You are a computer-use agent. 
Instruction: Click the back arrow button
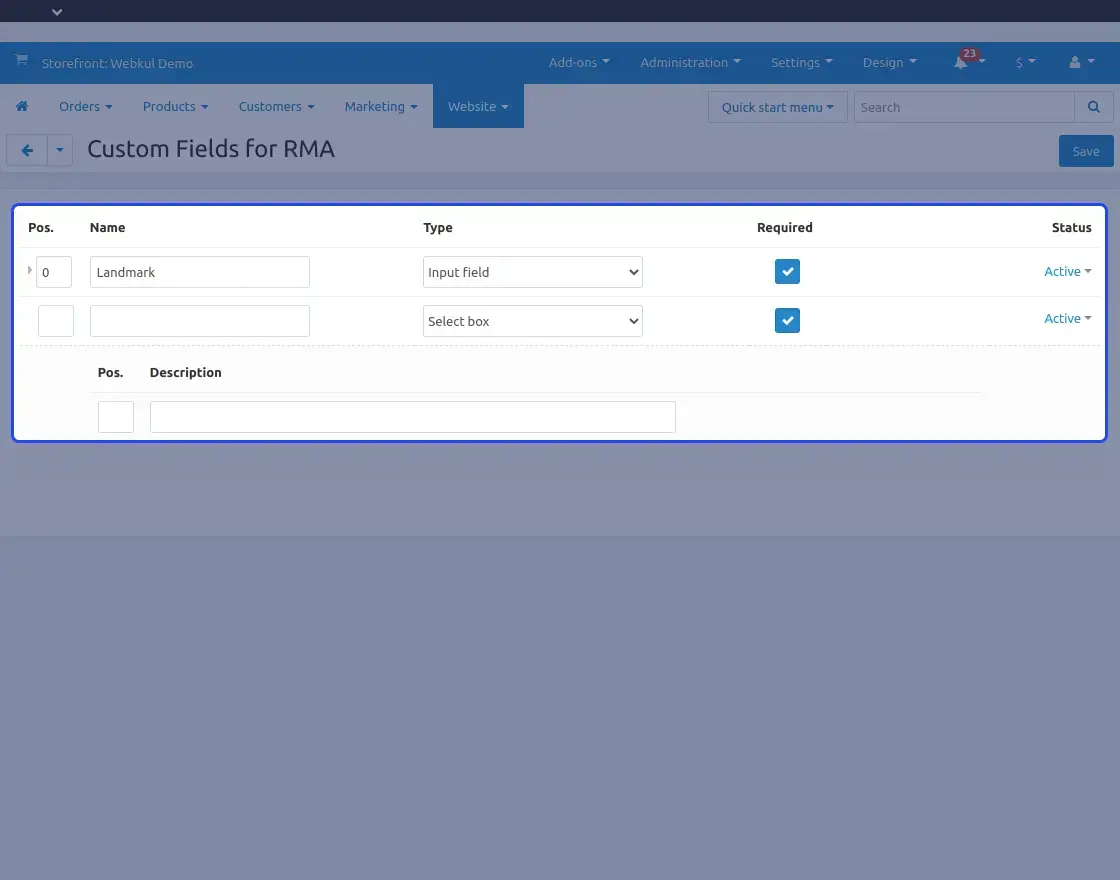click(27, 151)
